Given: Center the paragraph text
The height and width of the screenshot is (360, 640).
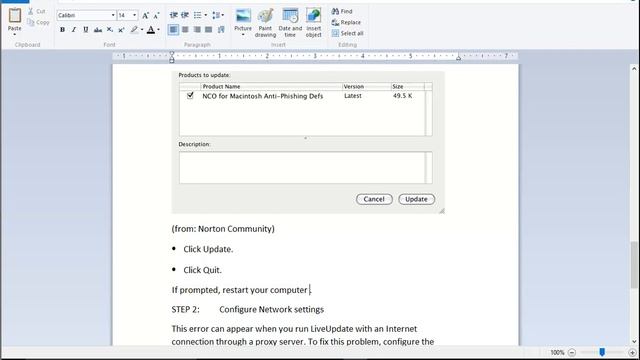Looking at the screenshot, I should (185, 29).
